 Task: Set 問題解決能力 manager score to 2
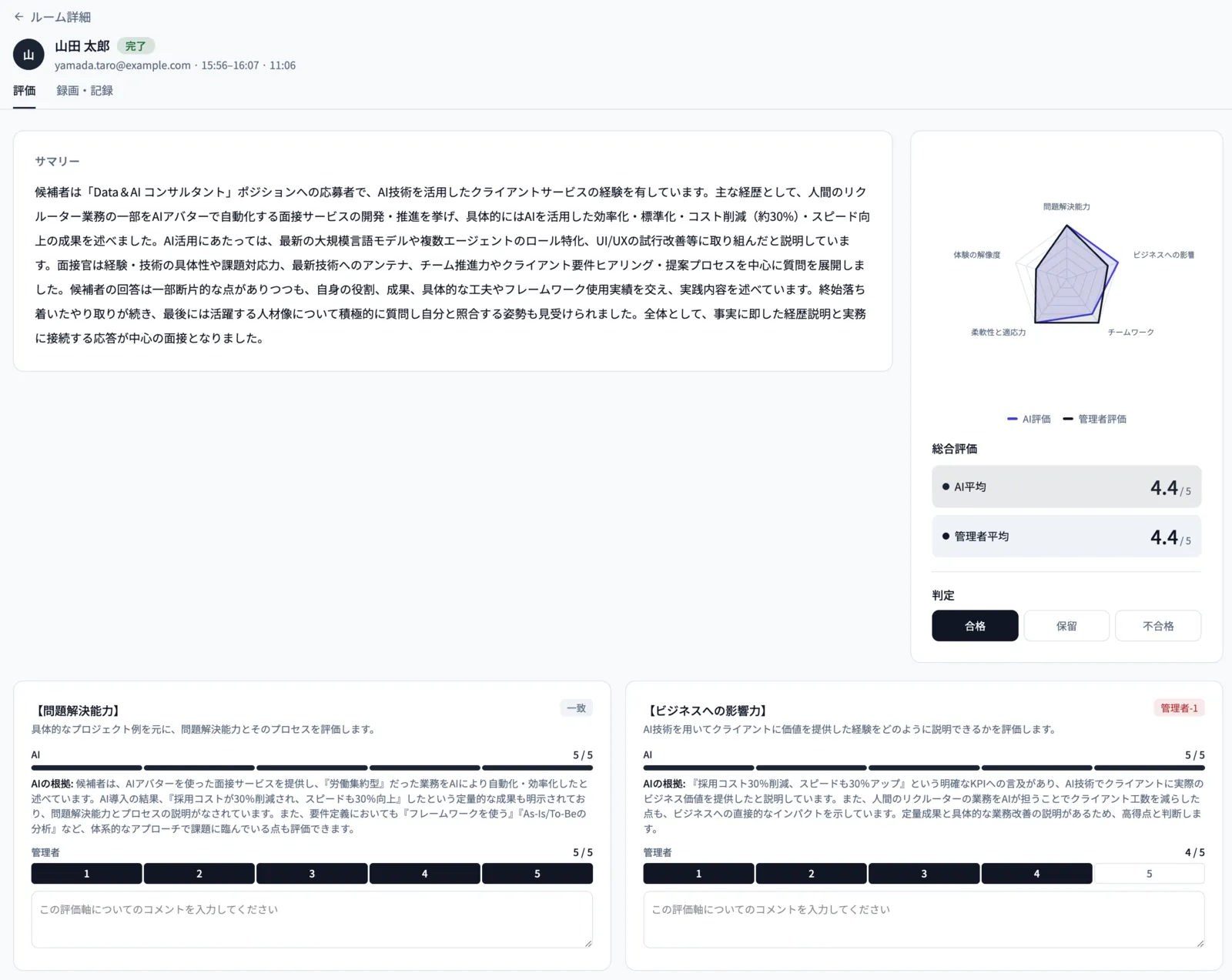coord(199,874)
